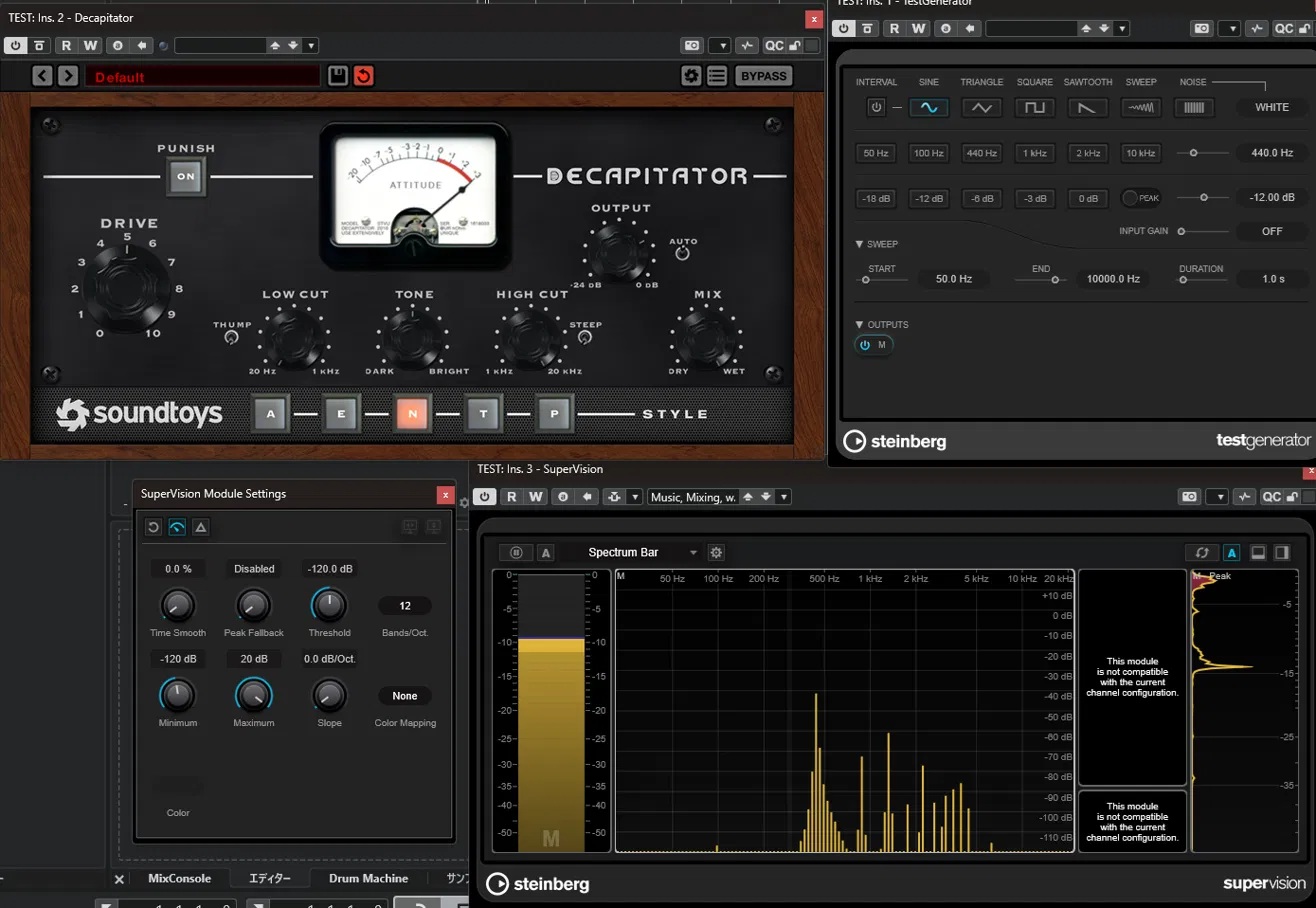The width and height of the screenshot is (1316, 908).
Task: Select Decapitator style P
Action: (552, 413)
